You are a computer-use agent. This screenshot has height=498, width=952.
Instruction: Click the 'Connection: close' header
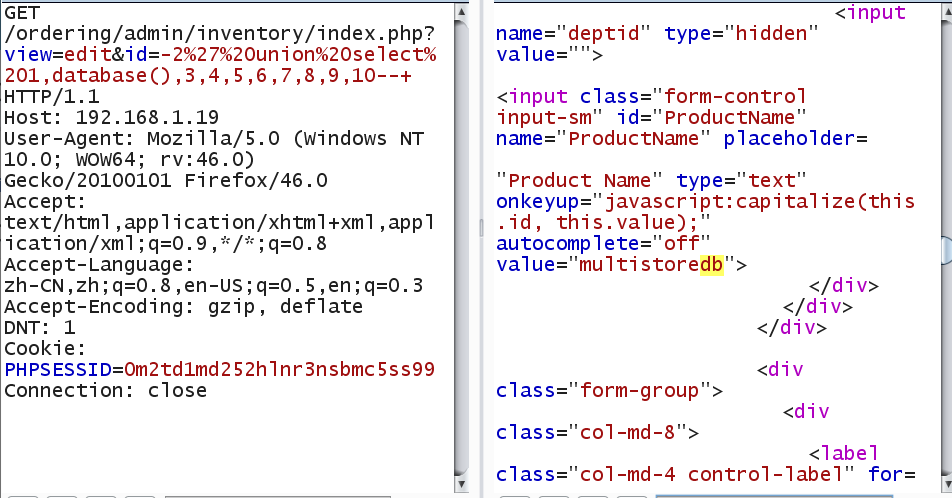pyautogui.click(x=106, y=390)
